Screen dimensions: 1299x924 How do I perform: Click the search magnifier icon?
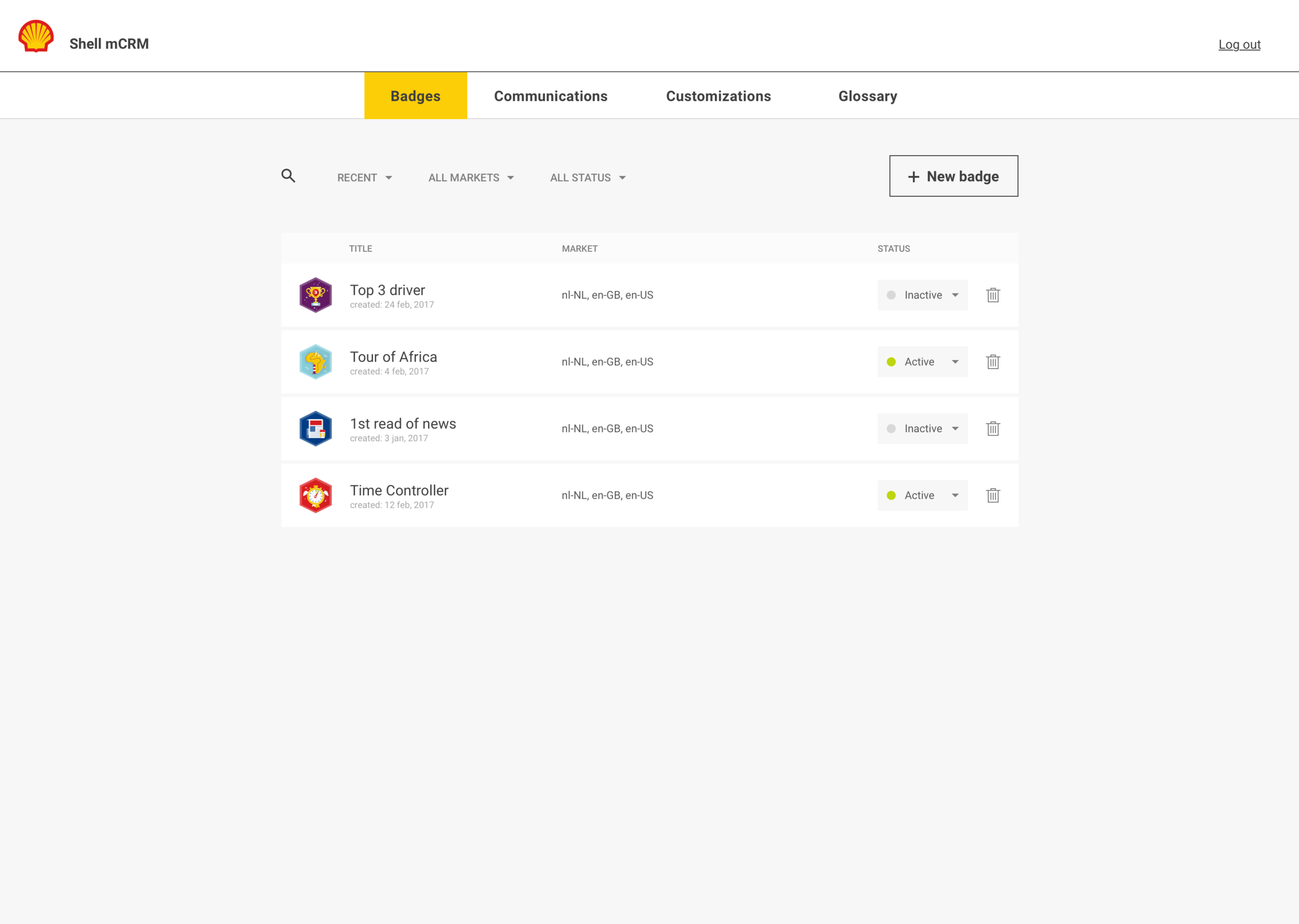pyautogui.click(x=288, y=176)
